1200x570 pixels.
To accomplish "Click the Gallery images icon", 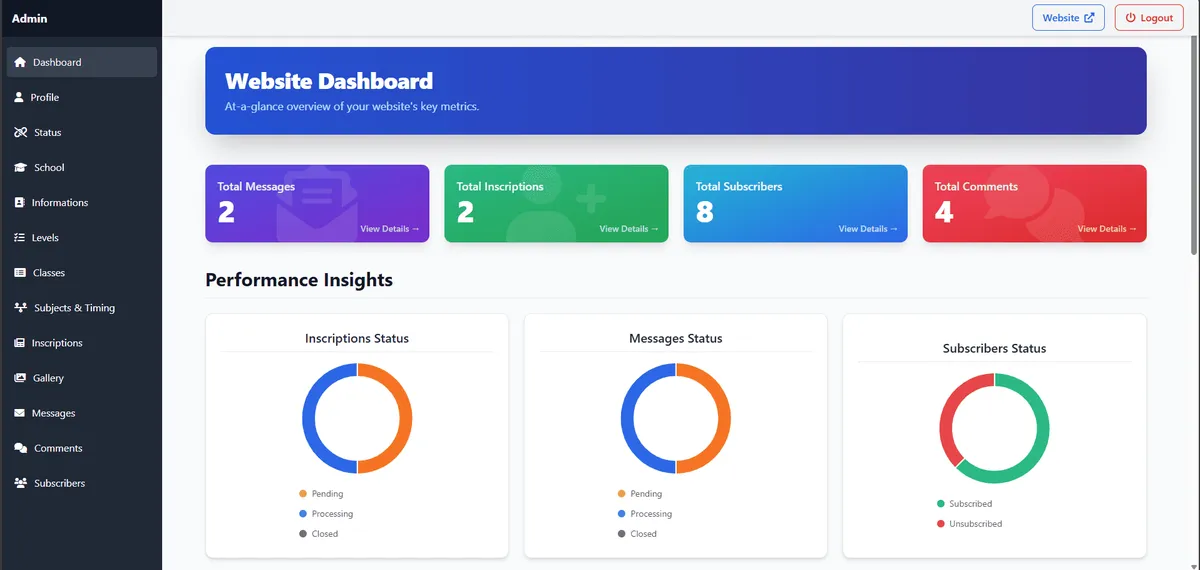I will [20, 378].
